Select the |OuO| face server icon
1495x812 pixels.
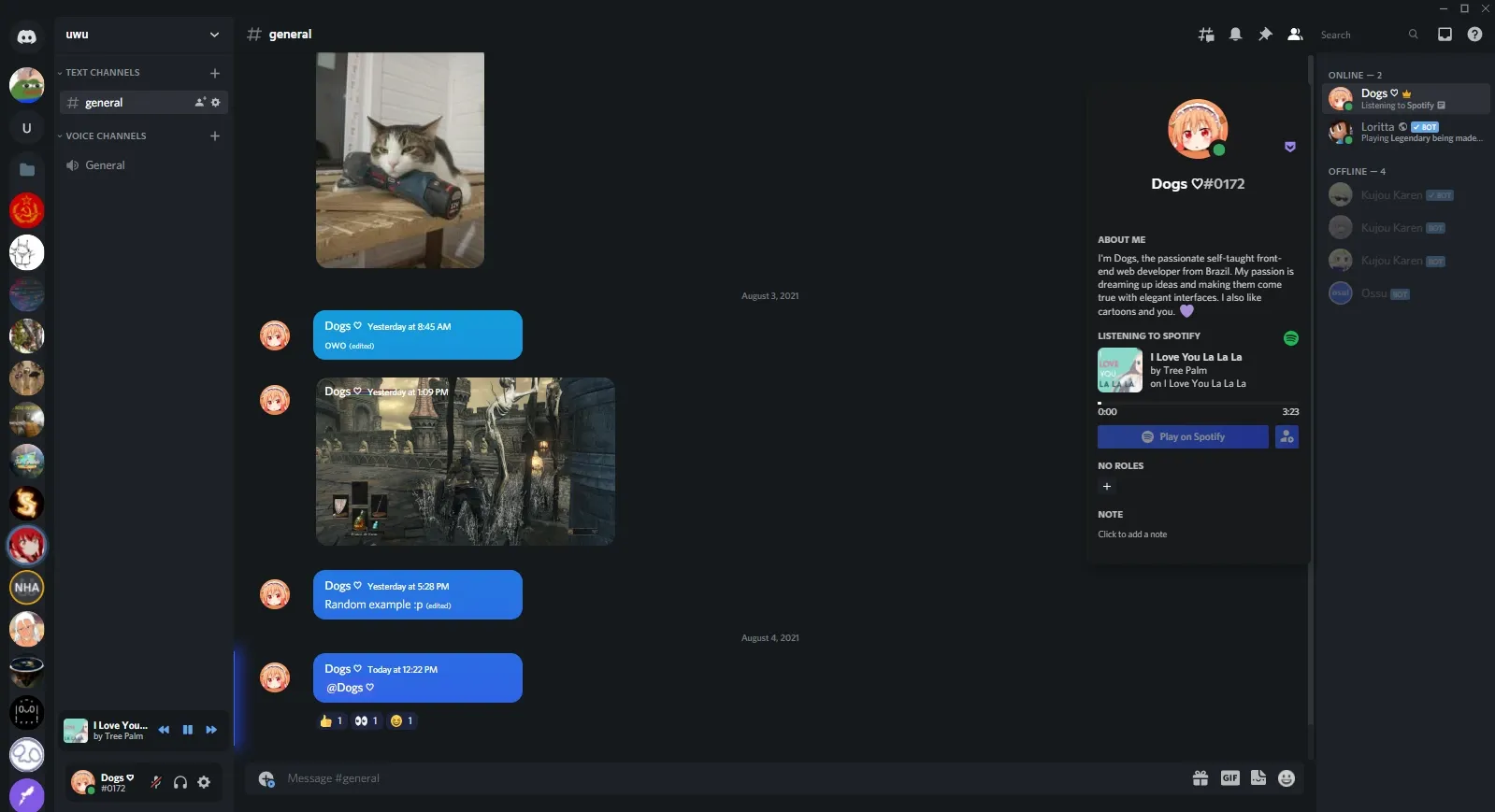[26, 713]
